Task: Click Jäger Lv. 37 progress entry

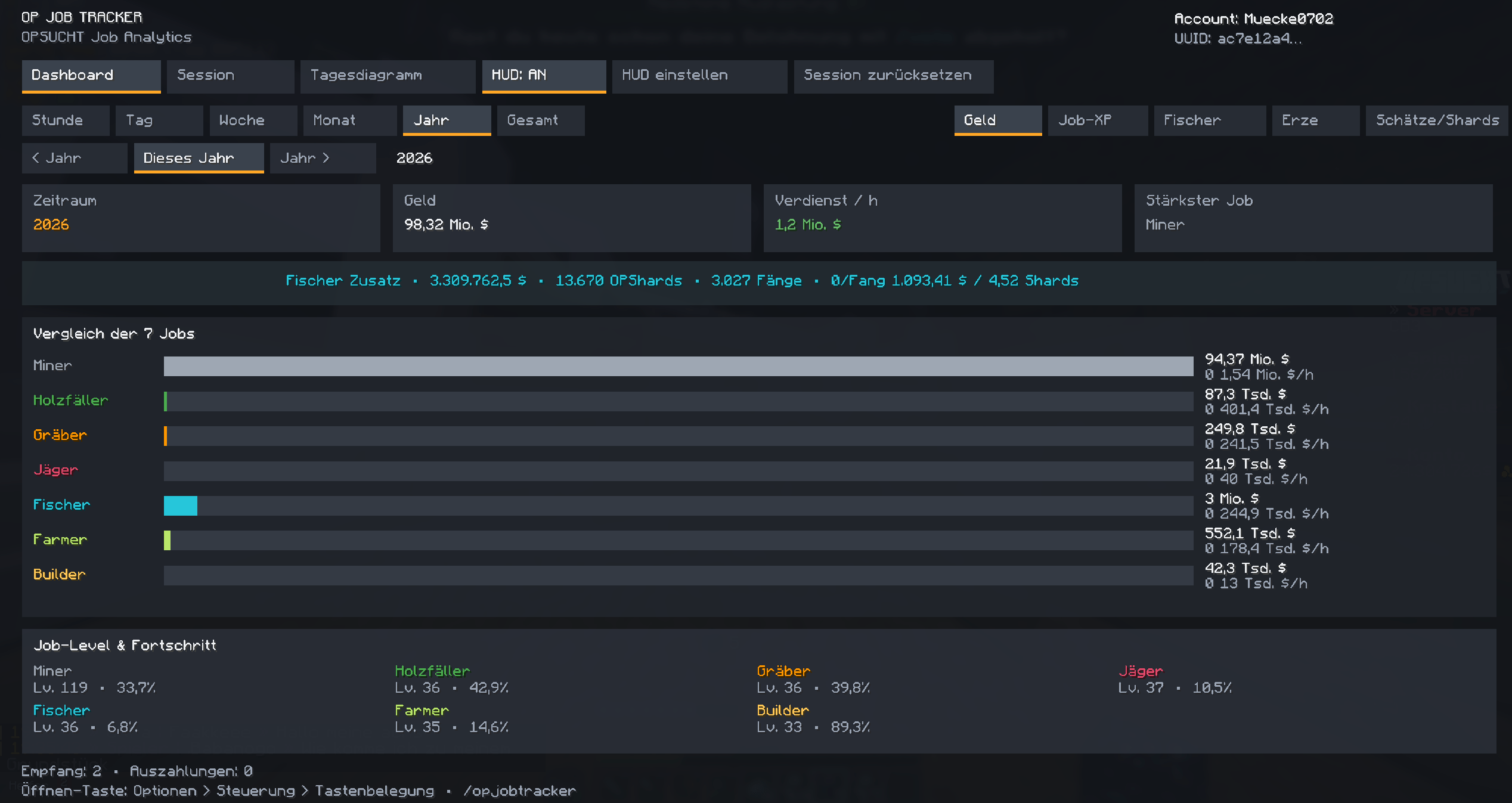Action: [1175, 680]
